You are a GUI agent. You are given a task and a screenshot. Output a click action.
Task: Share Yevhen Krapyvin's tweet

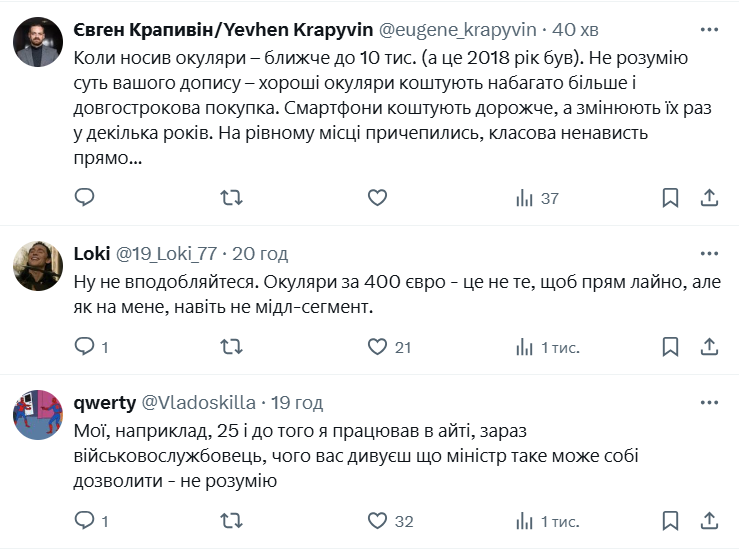coord(709,198)
